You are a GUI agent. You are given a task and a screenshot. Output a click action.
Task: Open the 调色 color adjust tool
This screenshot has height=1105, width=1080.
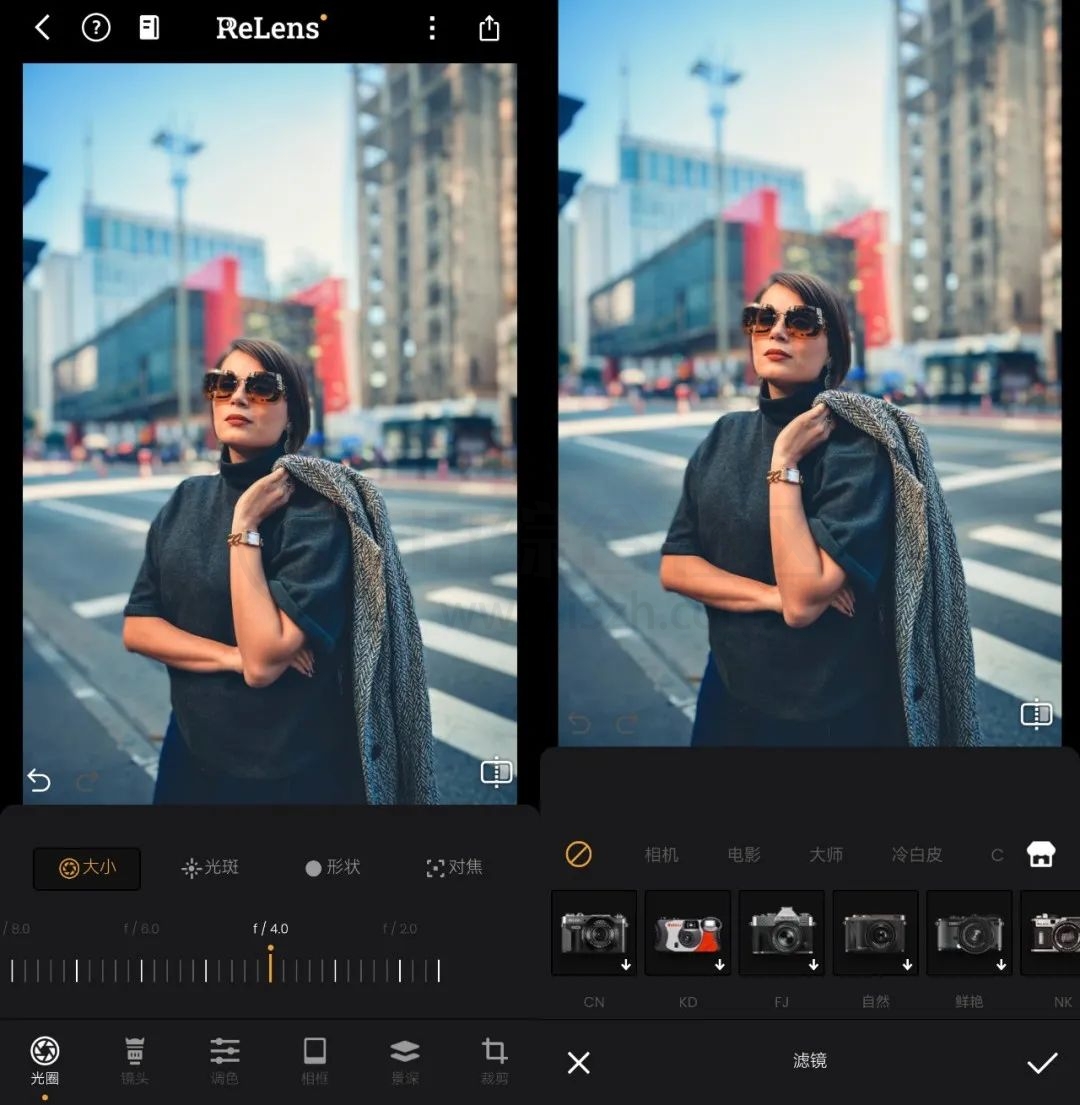(x=225, y=1060)
